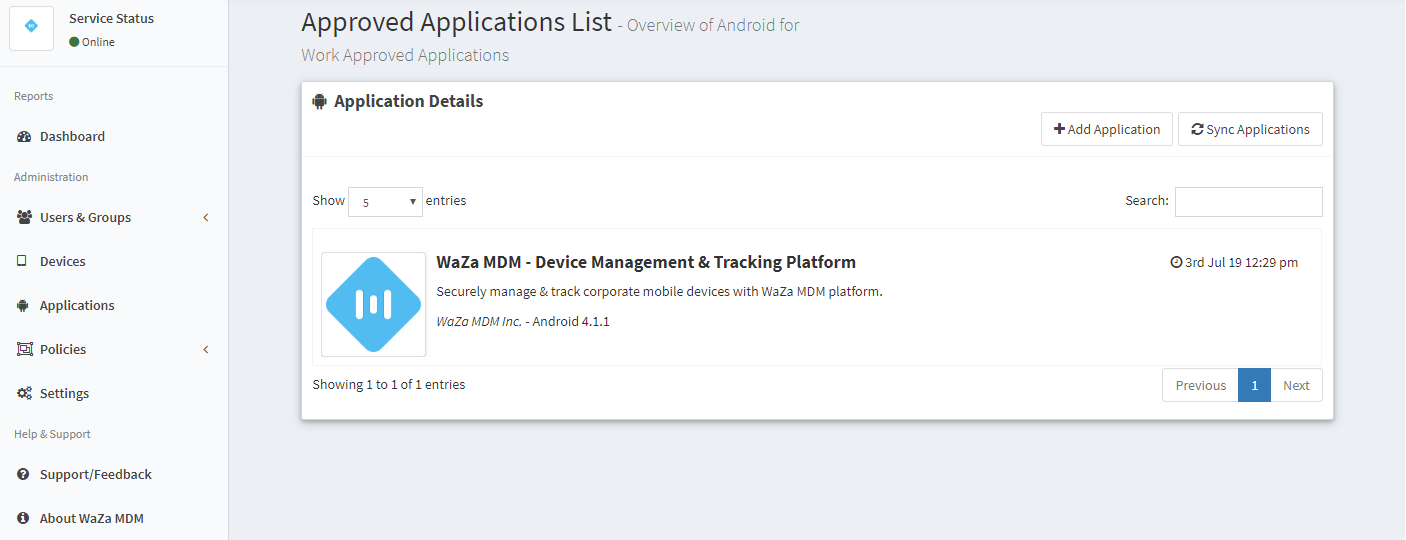
Task: Open the Dashboard menu item
Action: [x=114, y=137]
